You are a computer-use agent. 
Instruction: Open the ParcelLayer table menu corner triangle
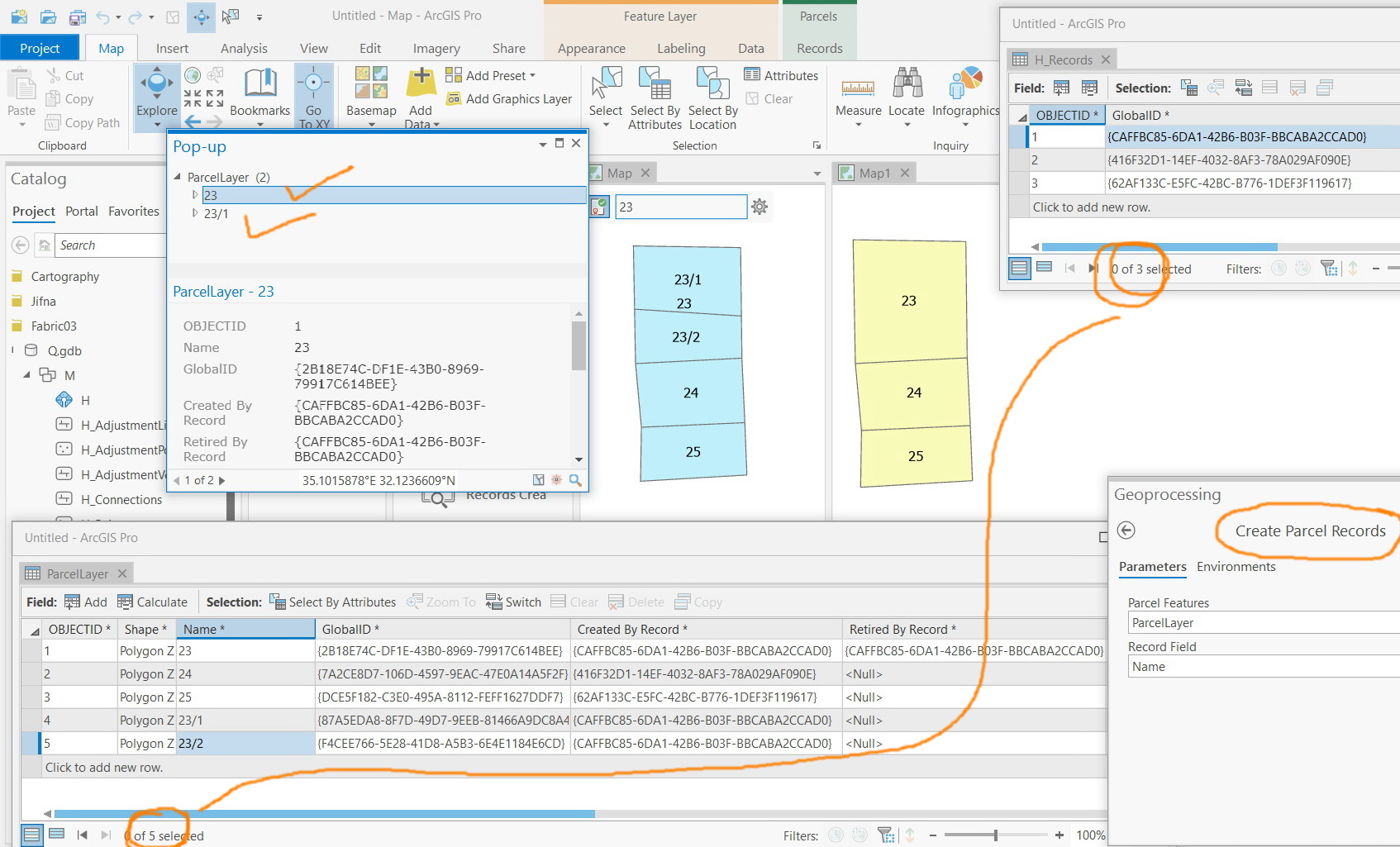coord(34,630)
